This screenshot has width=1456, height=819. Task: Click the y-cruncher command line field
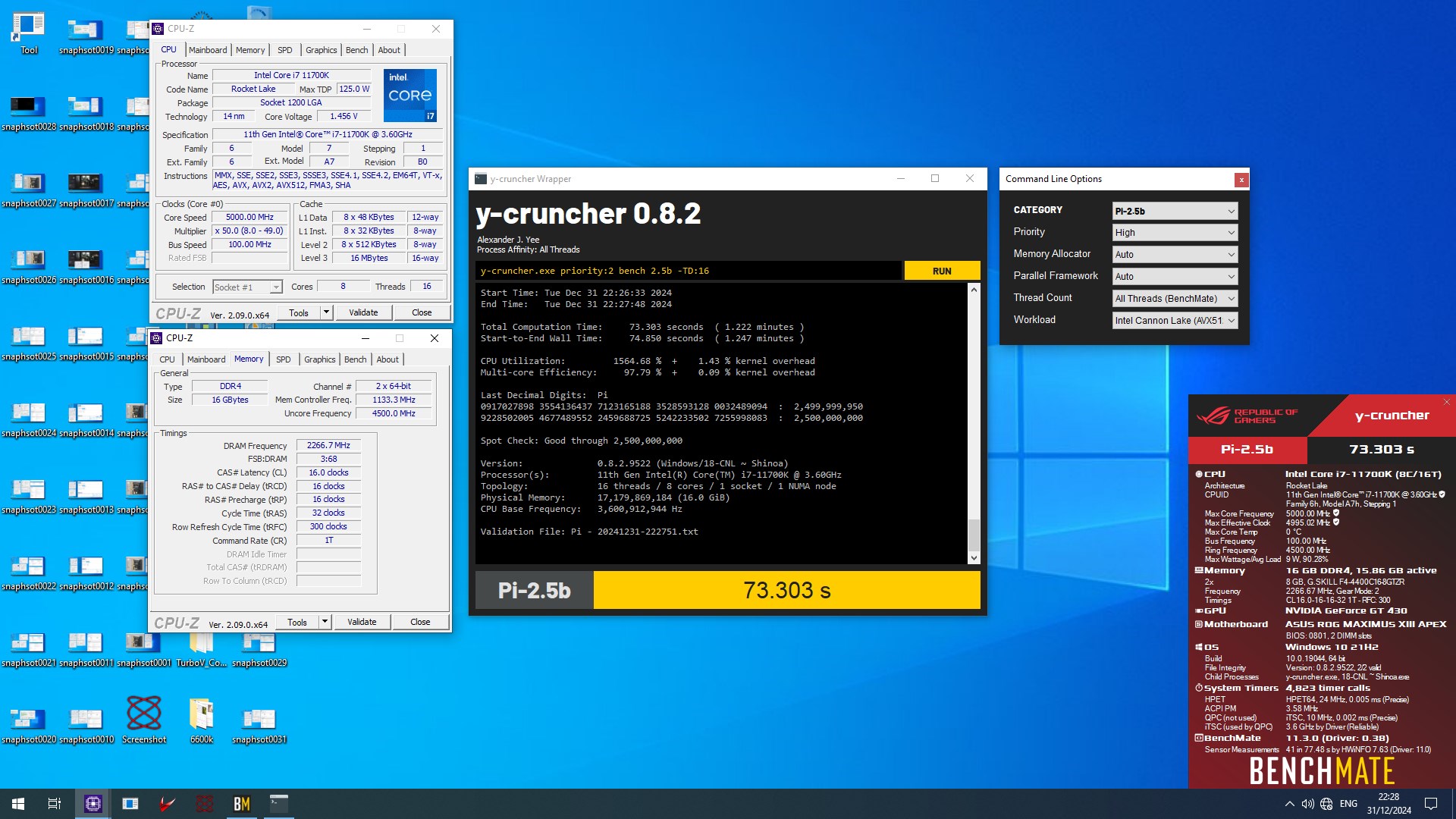pos(689,271)
